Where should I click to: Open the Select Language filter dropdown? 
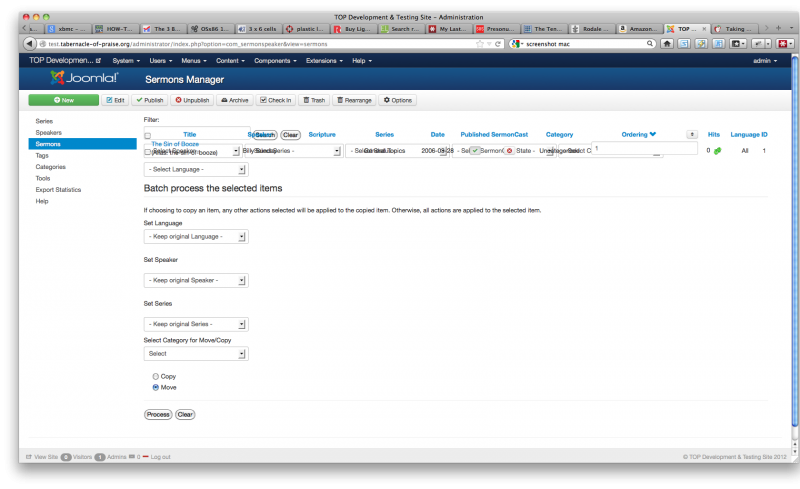196,169
